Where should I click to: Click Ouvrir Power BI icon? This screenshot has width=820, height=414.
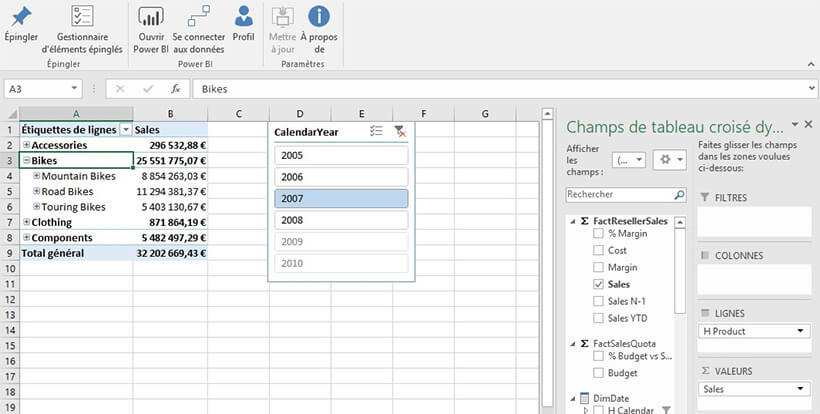coord(151,17)
